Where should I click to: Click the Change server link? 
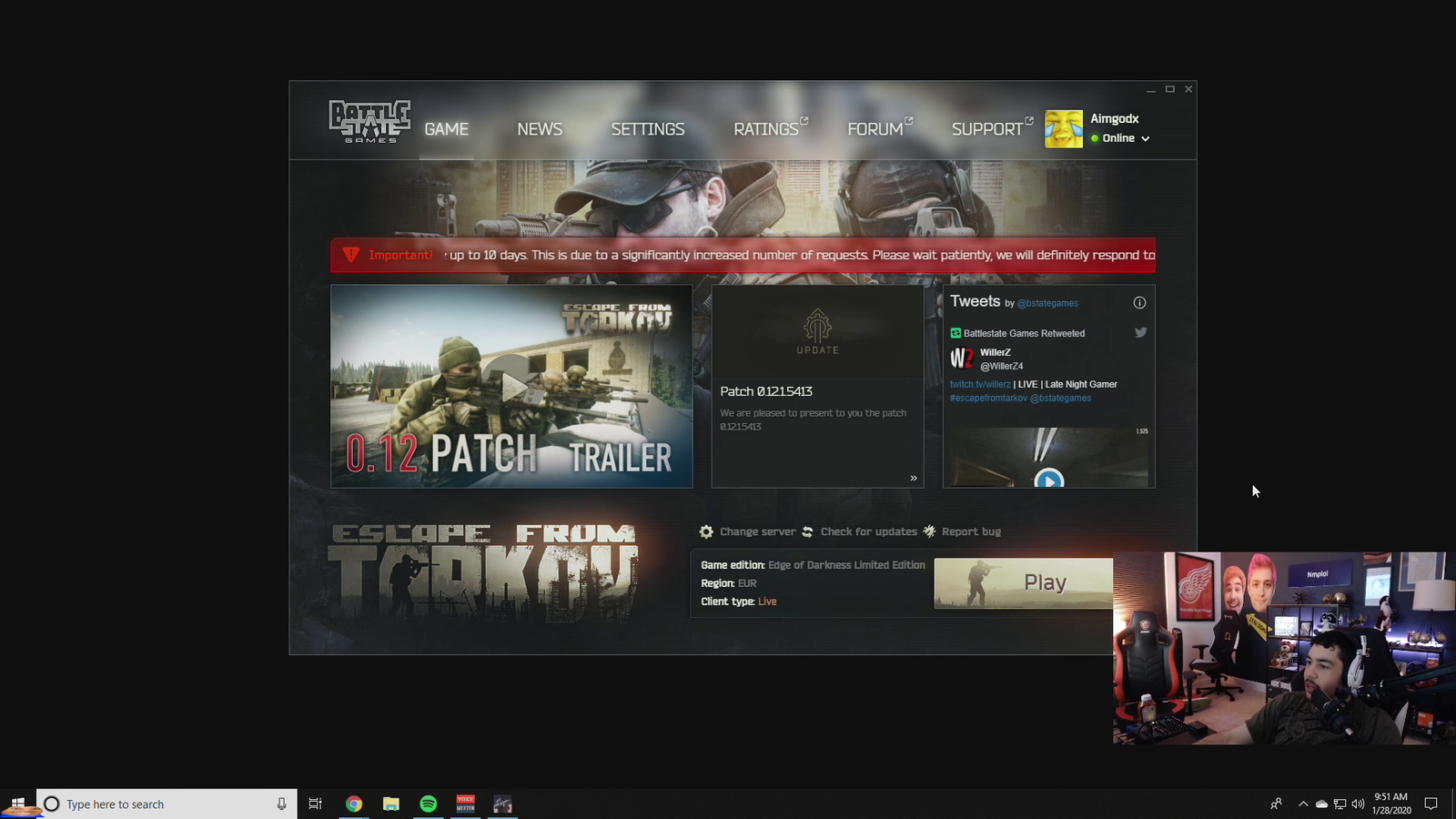click(x=757, y=531)
